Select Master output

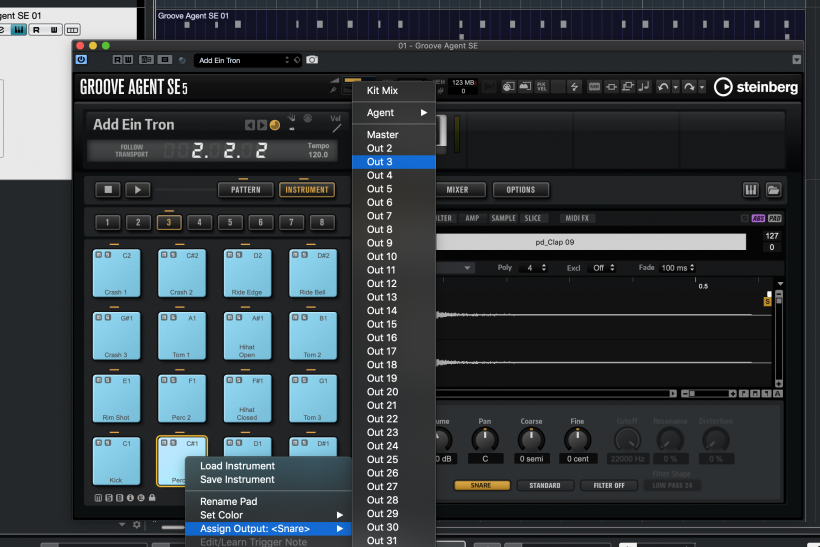coord(394,134)
